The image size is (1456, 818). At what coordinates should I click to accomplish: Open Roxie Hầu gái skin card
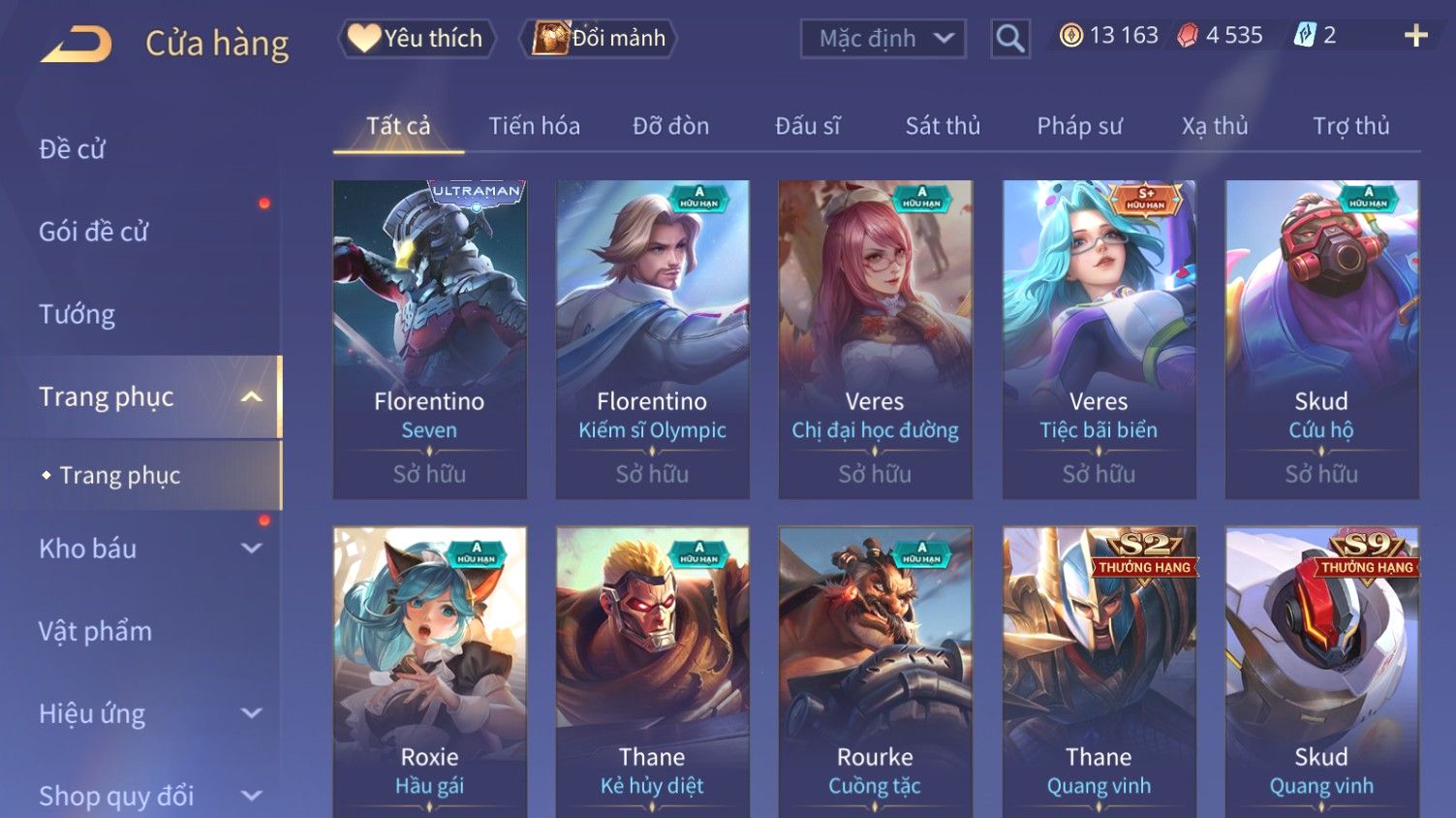[x=429, y=672]
